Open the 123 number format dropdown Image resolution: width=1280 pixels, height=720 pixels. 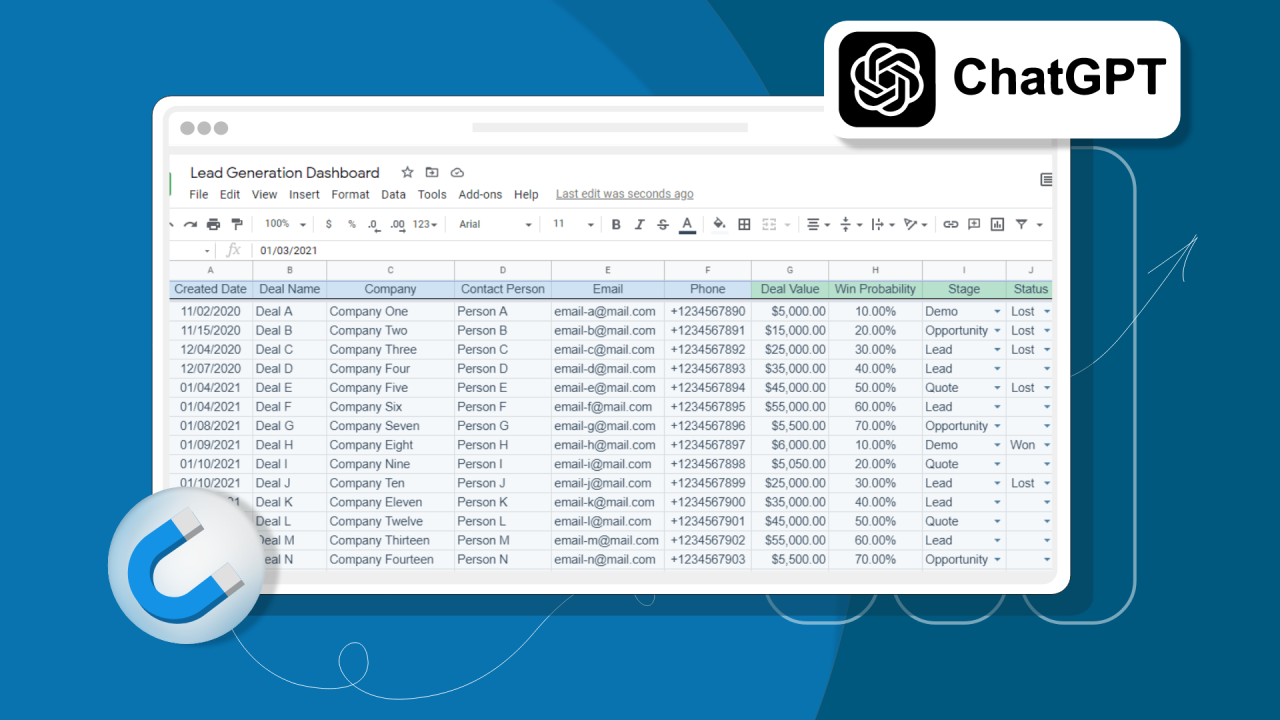tap(425, 224)
